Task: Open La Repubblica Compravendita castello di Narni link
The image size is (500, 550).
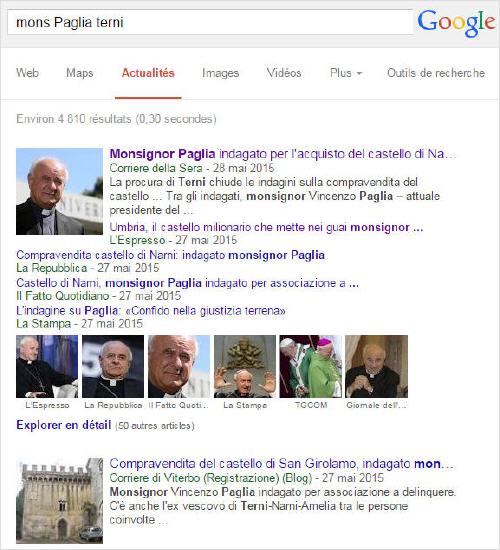Action: [x=170, y=255]
